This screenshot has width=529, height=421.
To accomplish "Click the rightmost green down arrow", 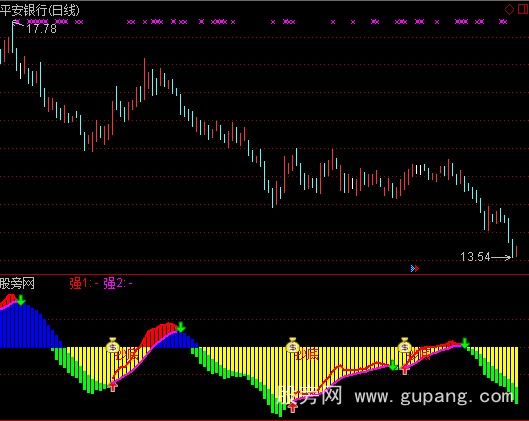I will (x=465, y=343).
